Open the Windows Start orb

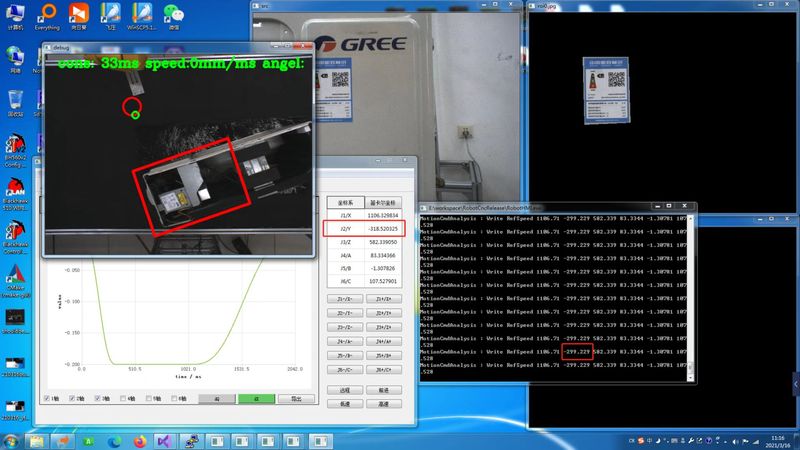(11, 441)
